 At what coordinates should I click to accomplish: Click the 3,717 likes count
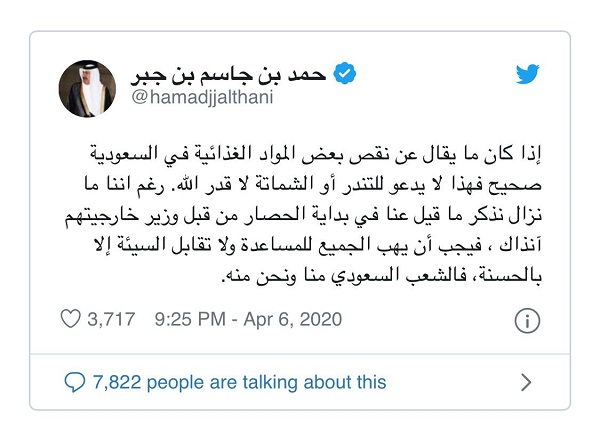(111, 319)
